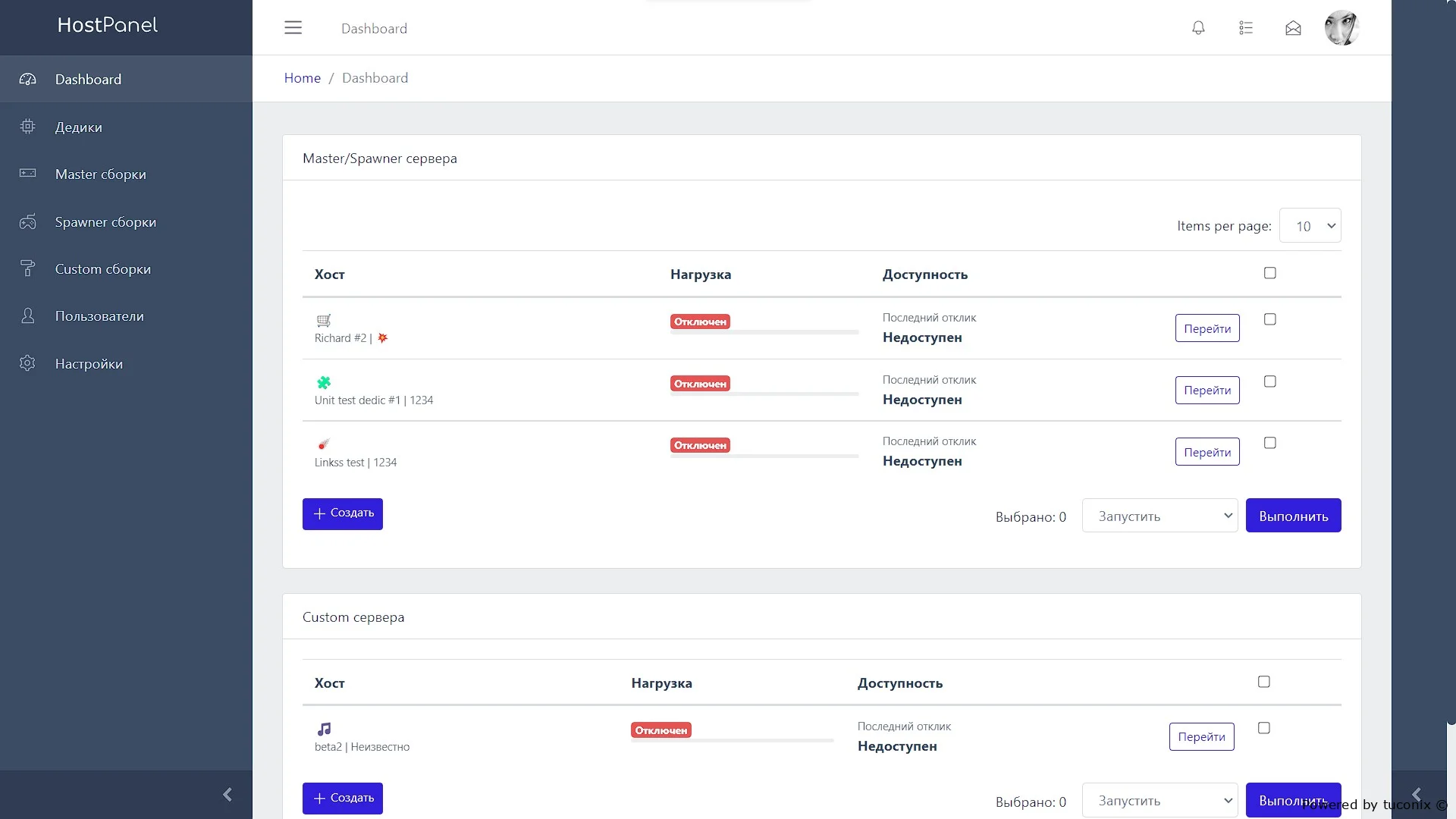Image resolution: width=1456 pixels, height=819 pixels.
Task: Click the music note icon for beta2
Action: [x=324, y=729]
